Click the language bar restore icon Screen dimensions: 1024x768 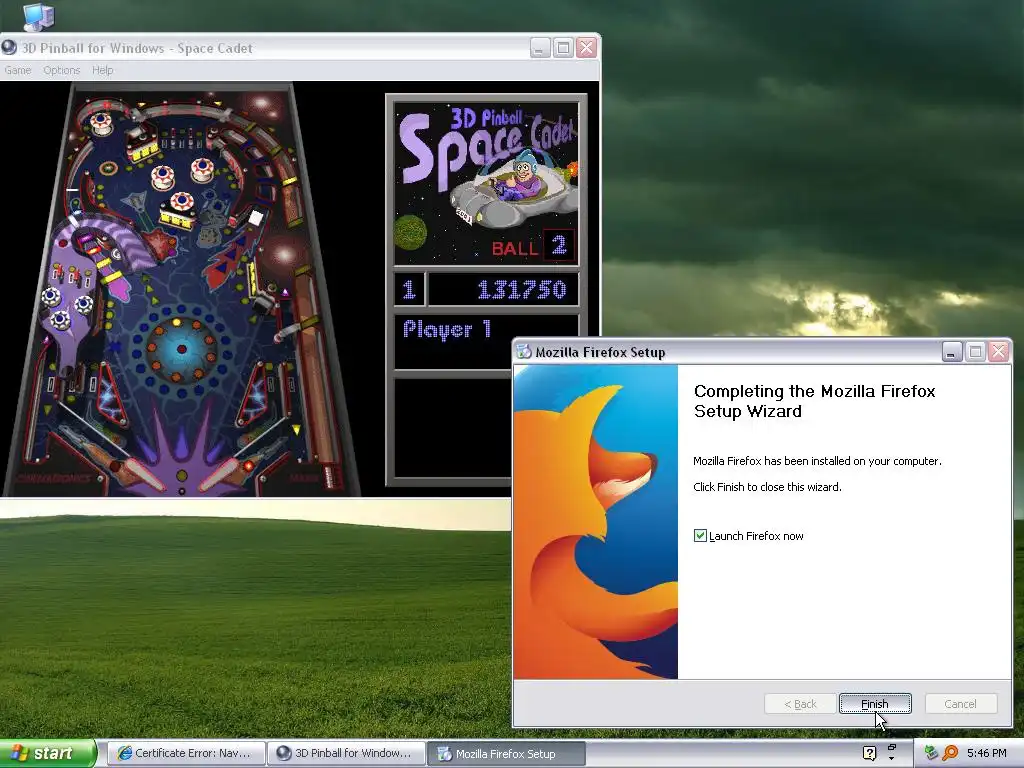(x=891, y=747)
